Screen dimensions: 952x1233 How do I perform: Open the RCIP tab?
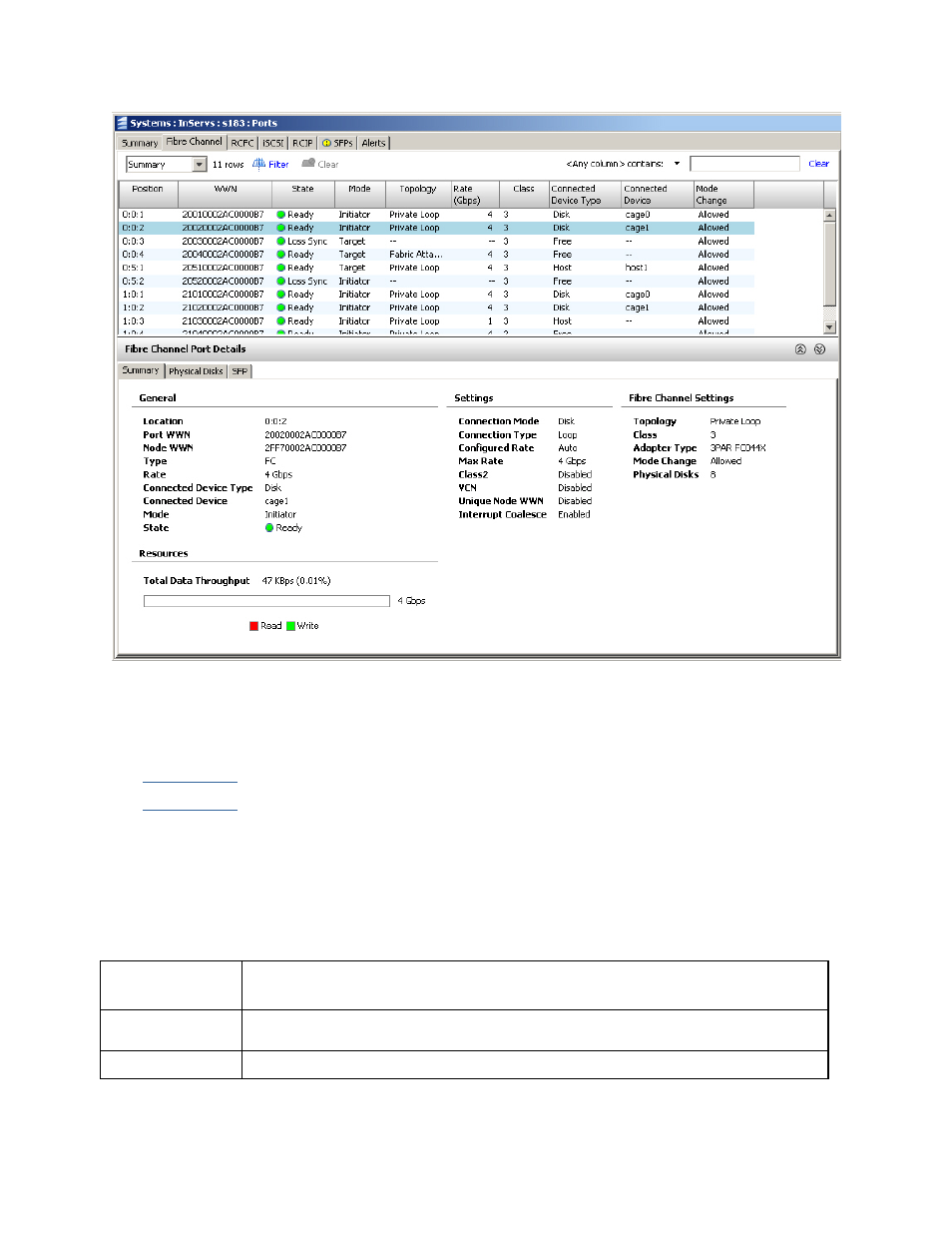tap(302, 143)
